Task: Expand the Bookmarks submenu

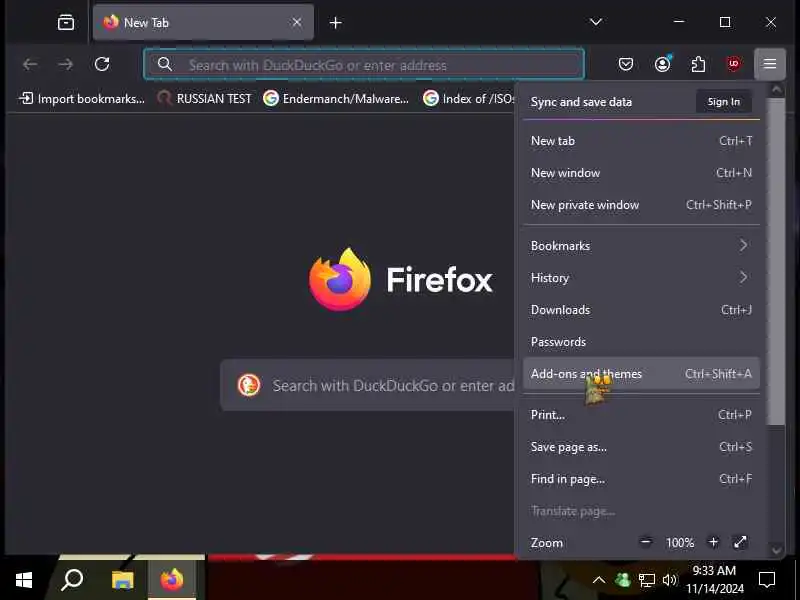Action: [x=641, y=246]
